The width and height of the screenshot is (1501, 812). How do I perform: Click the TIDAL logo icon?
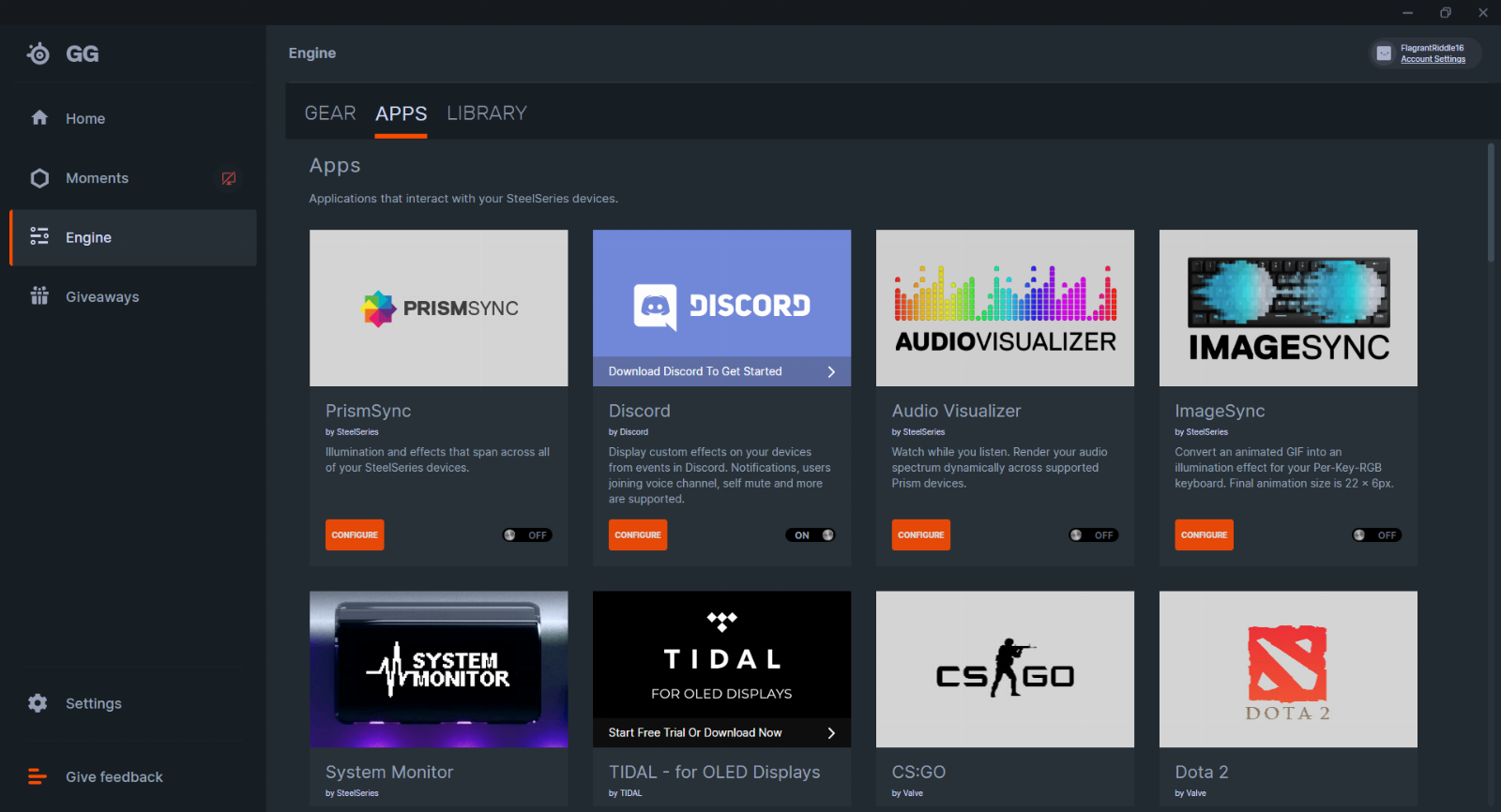(721, 621)
